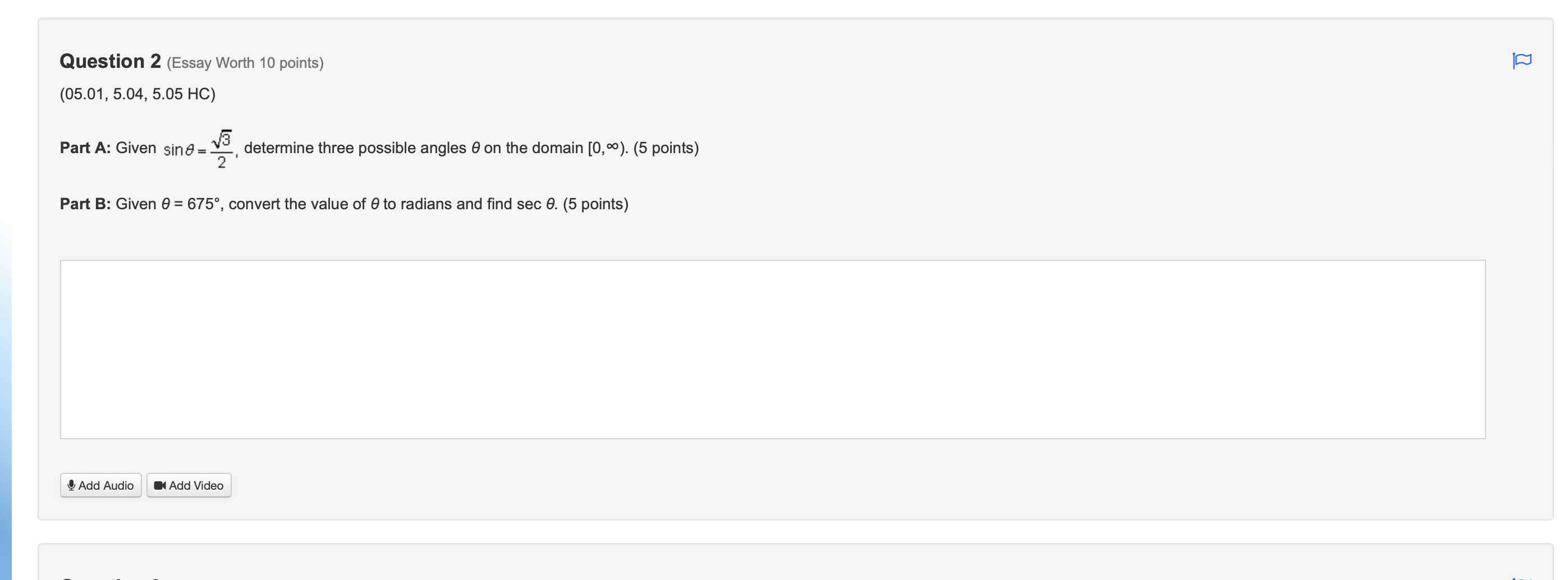1568x580 pixels.
Task: Click the Part A label
Action: pyautogui.click(x=85, y=148)
